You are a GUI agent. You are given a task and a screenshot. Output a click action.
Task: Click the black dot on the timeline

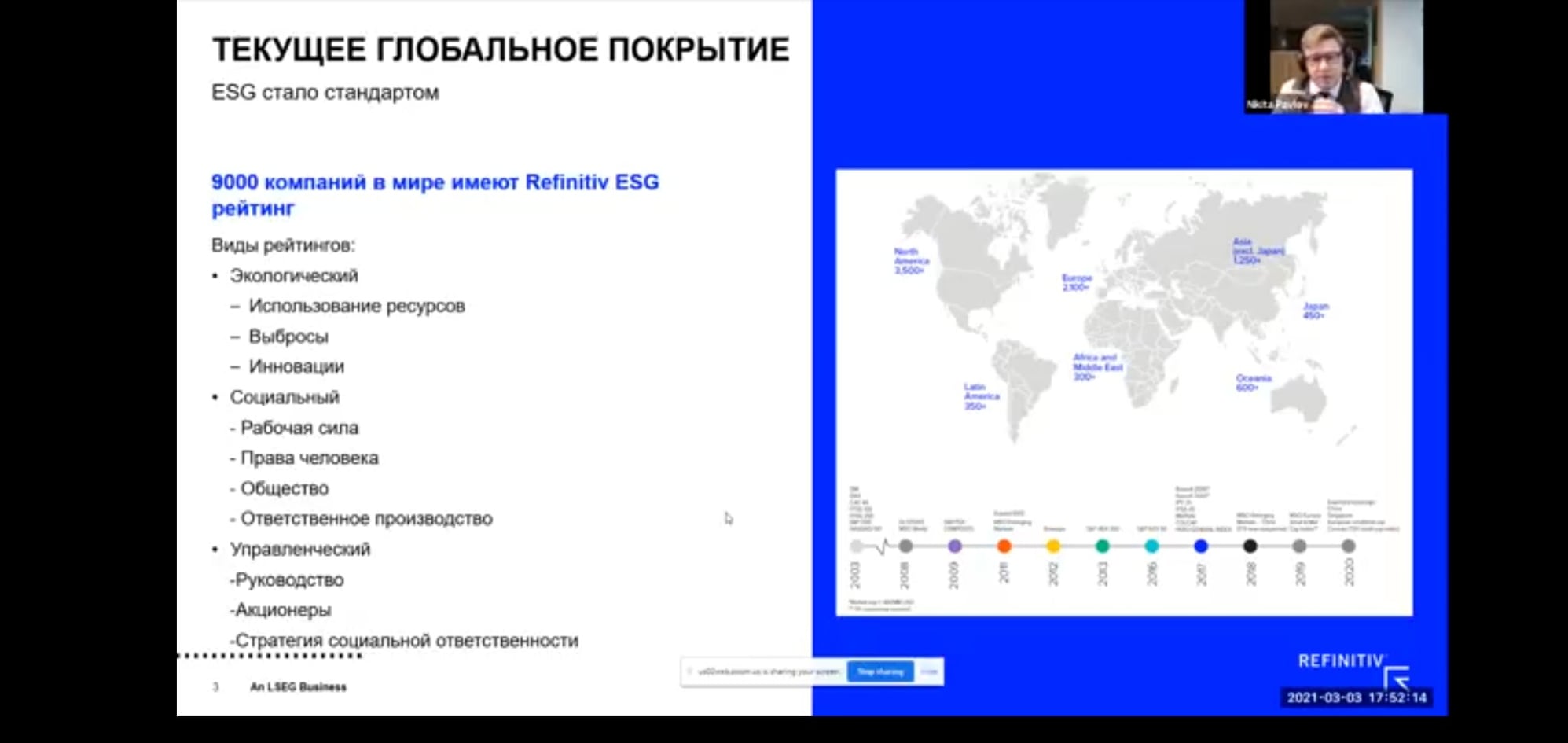[x=1250, y=546]
